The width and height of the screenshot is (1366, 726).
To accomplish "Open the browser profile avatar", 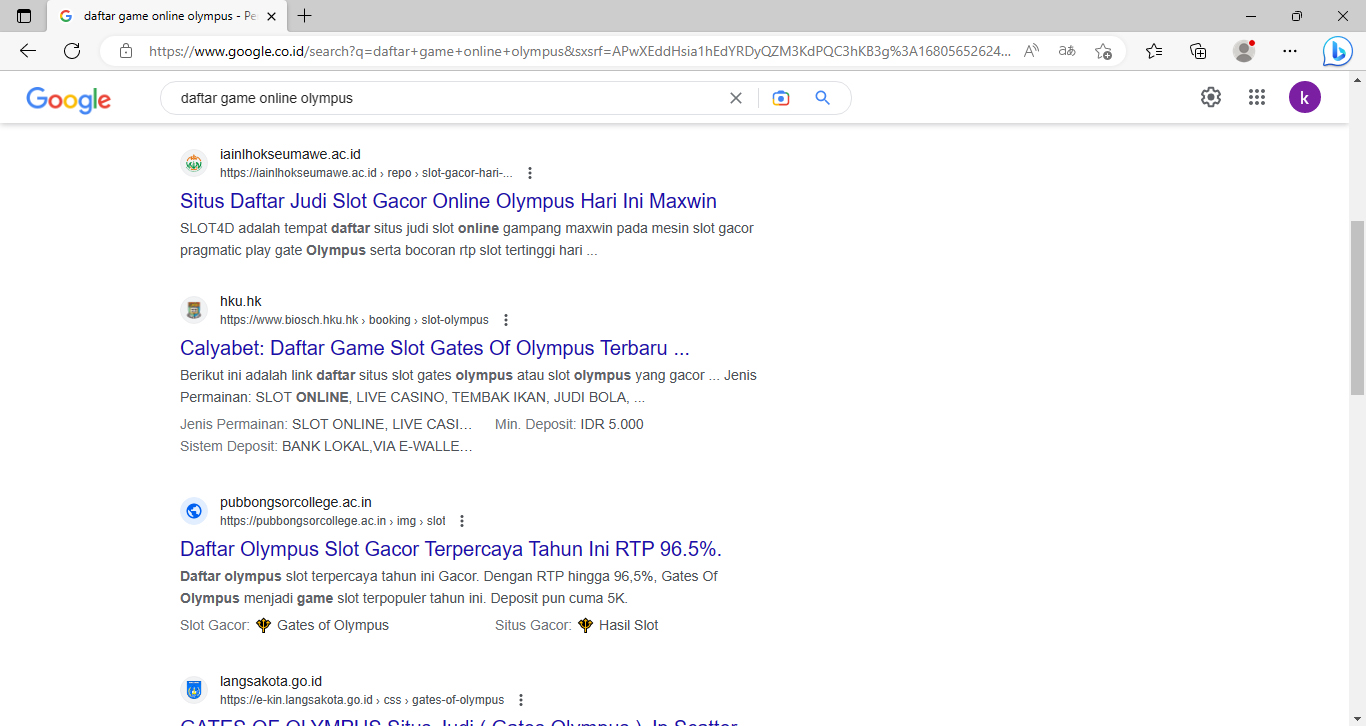I will tap(1244, 51).
